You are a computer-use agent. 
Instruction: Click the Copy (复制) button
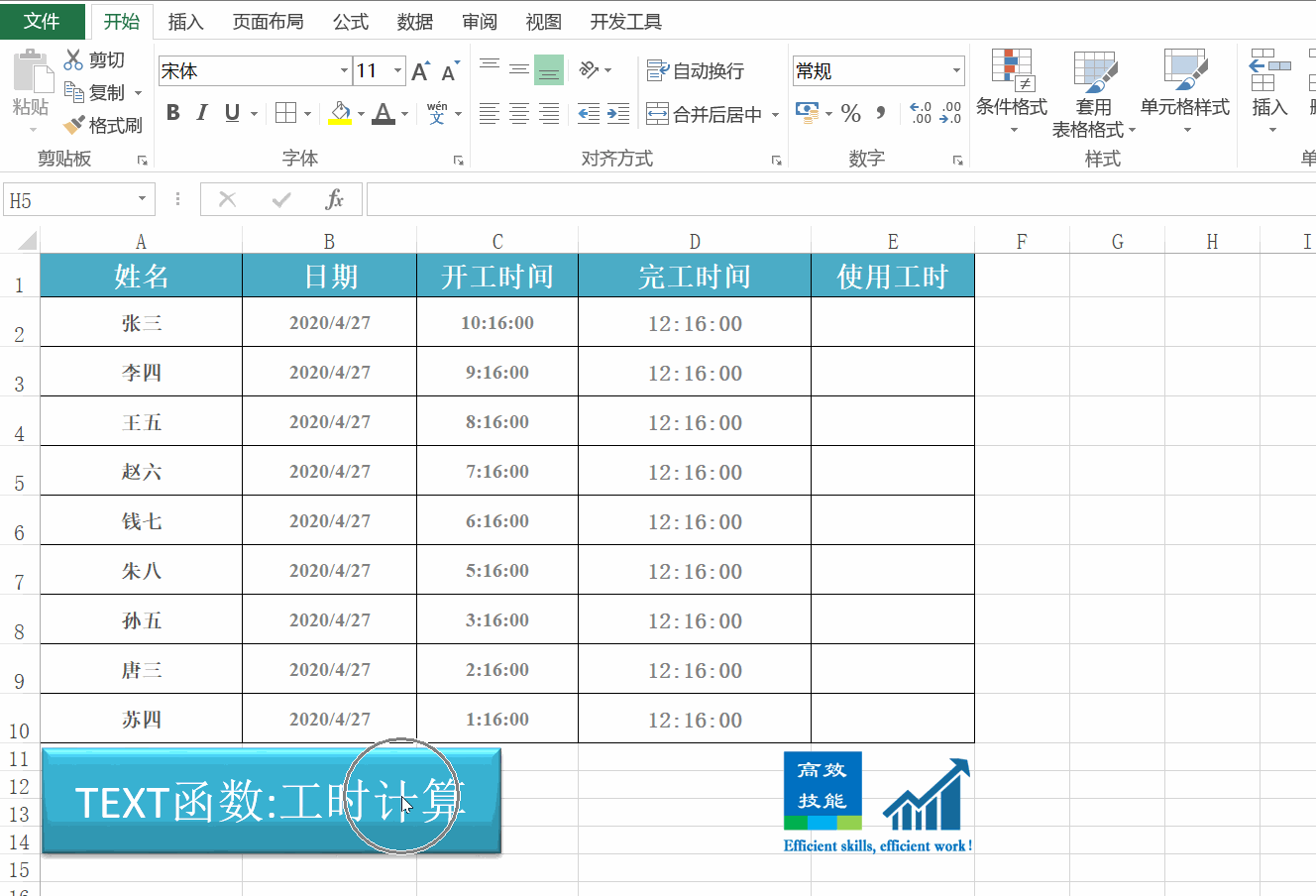coord(95,92)
